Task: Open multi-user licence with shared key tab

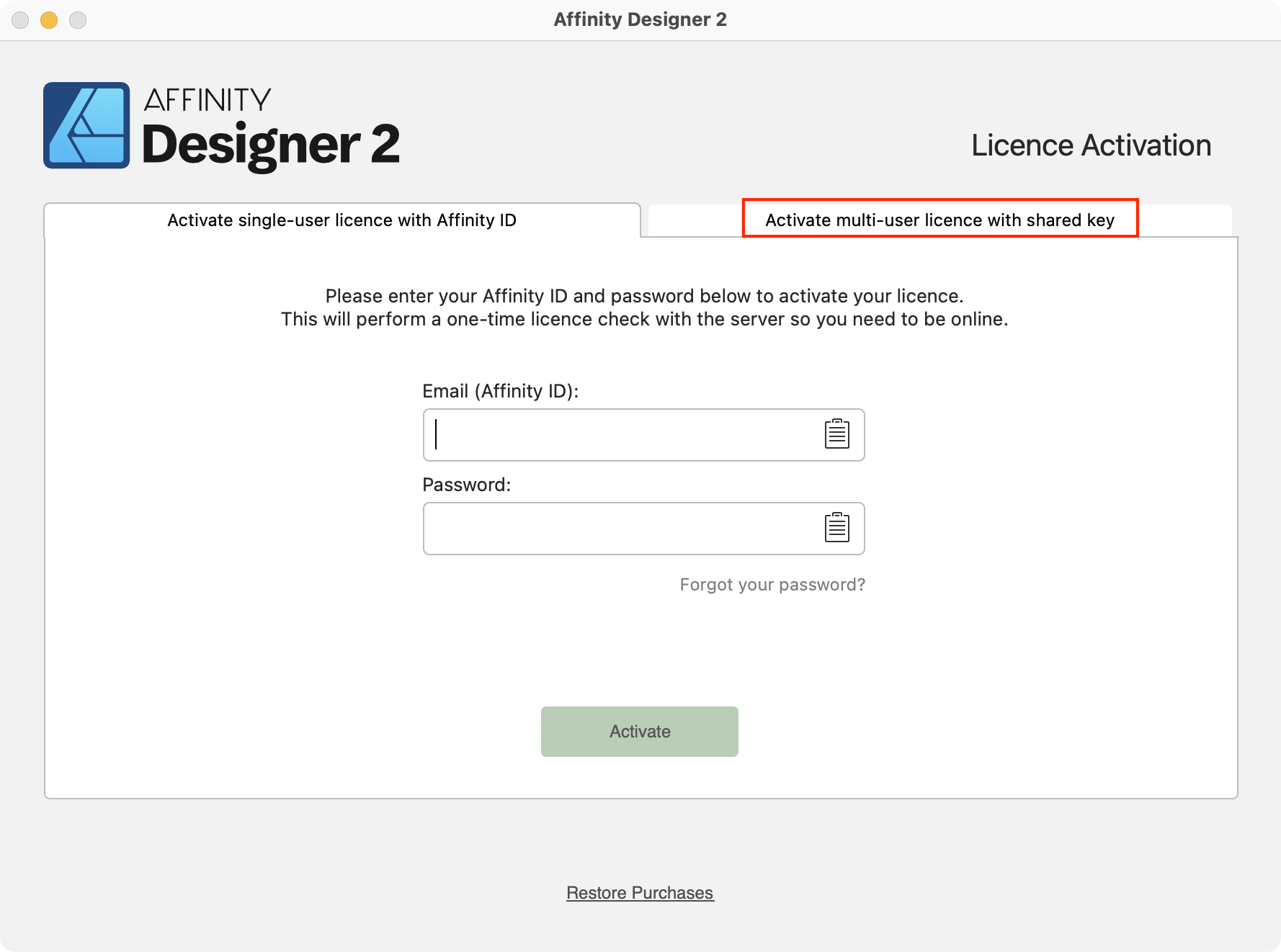Action: (939, 220)
